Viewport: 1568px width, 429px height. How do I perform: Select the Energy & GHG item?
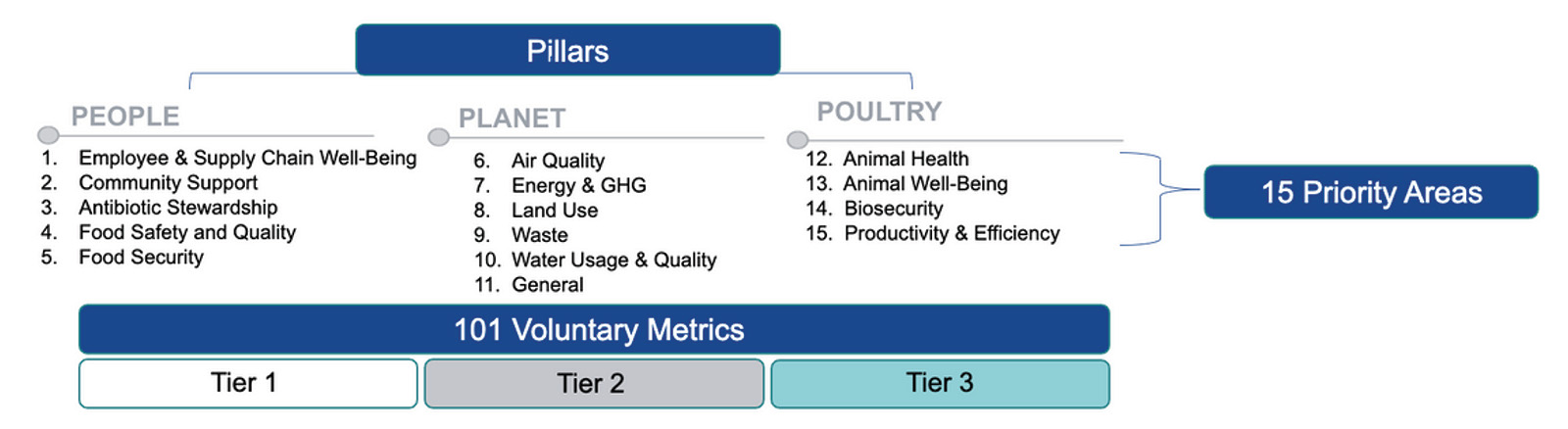point(579,185)
